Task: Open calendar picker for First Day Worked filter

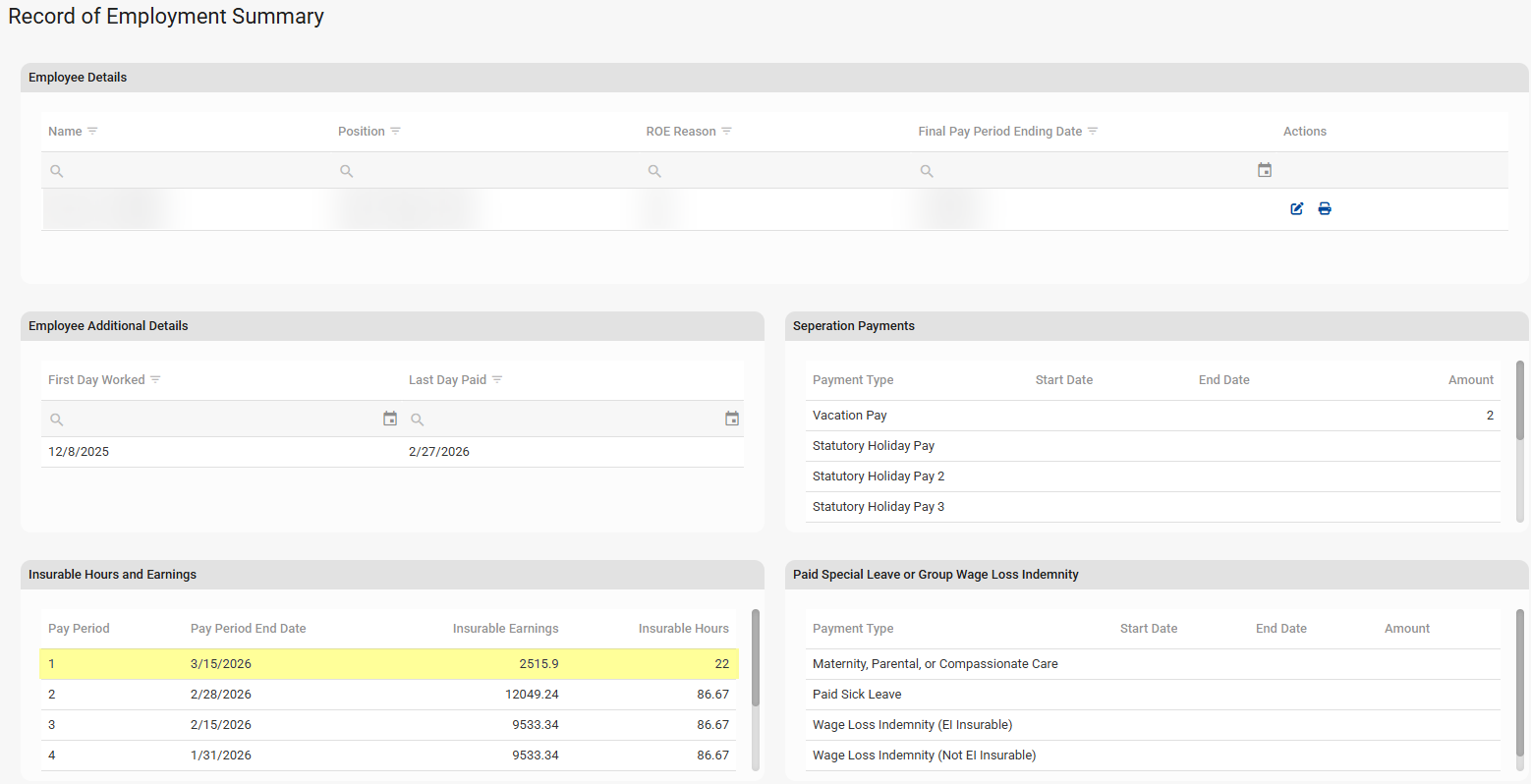Action: (390, 419)
